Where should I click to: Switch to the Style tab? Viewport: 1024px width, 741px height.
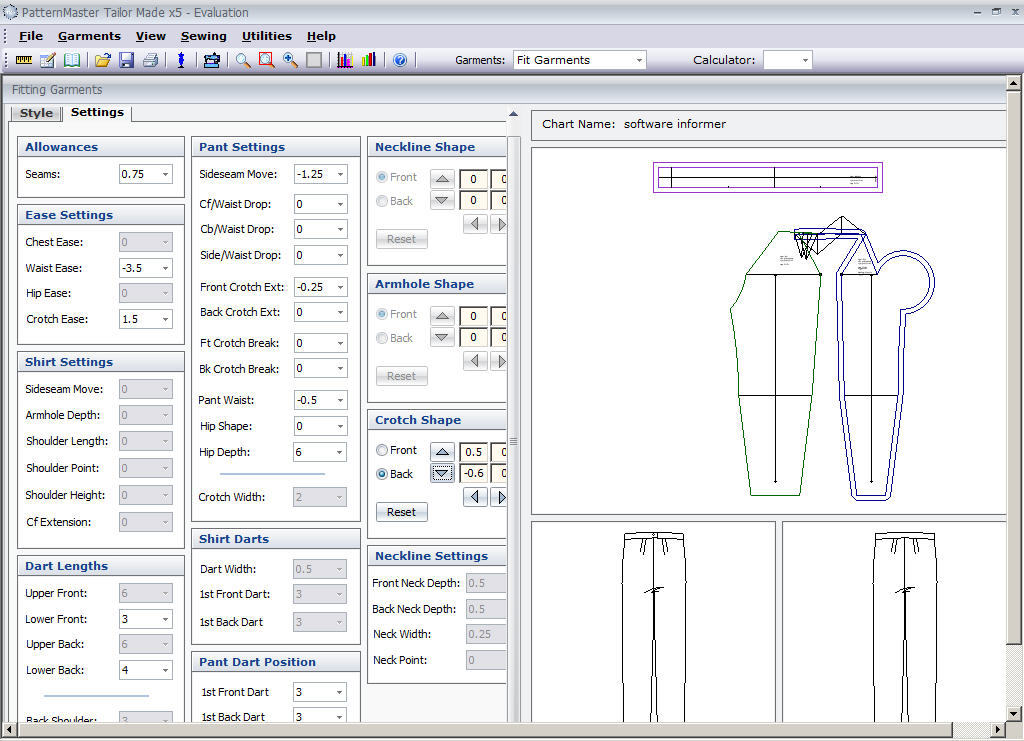click(36, 113)
